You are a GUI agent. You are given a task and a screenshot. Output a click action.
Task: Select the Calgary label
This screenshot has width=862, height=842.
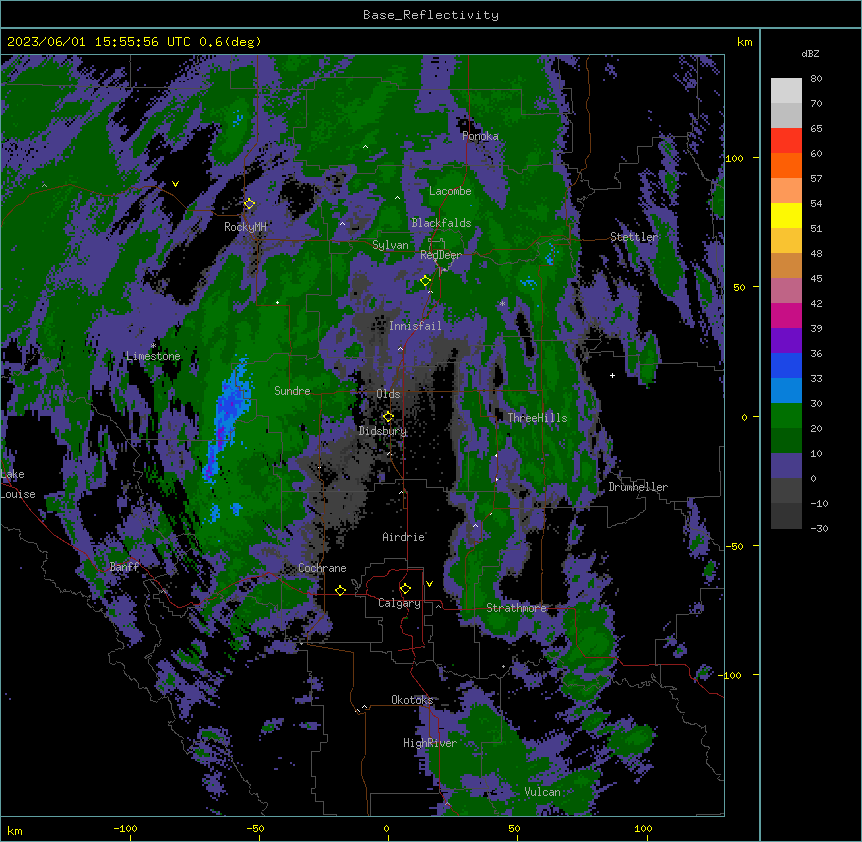399,603
